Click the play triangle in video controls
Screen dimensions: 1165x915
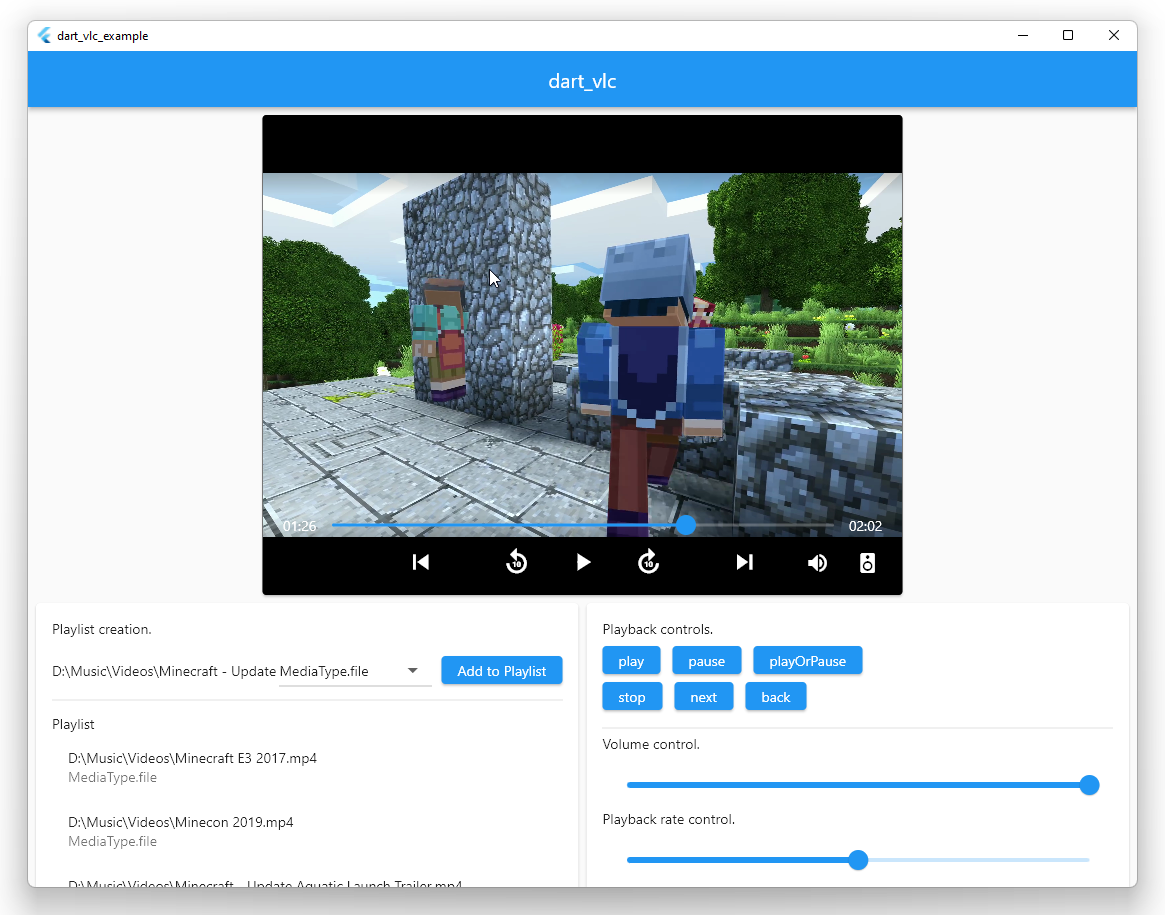583,562
